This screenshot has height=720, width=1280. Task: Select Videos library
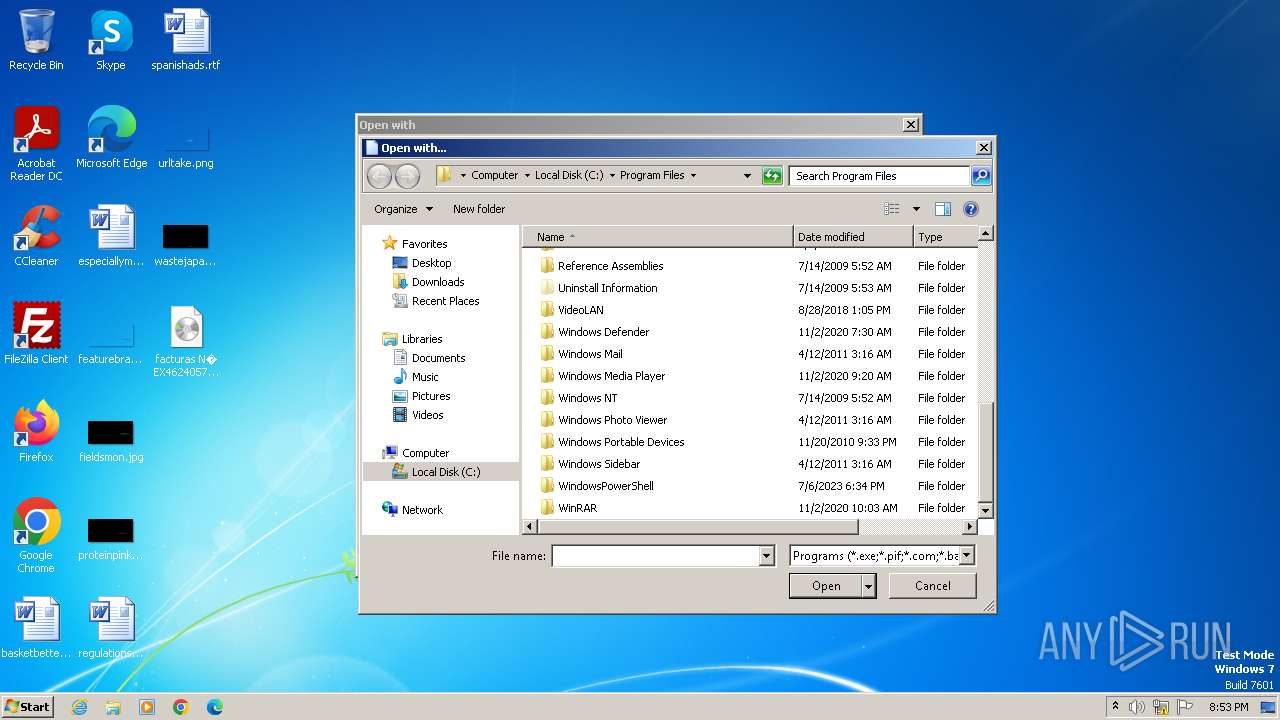(x=427, y=415)
